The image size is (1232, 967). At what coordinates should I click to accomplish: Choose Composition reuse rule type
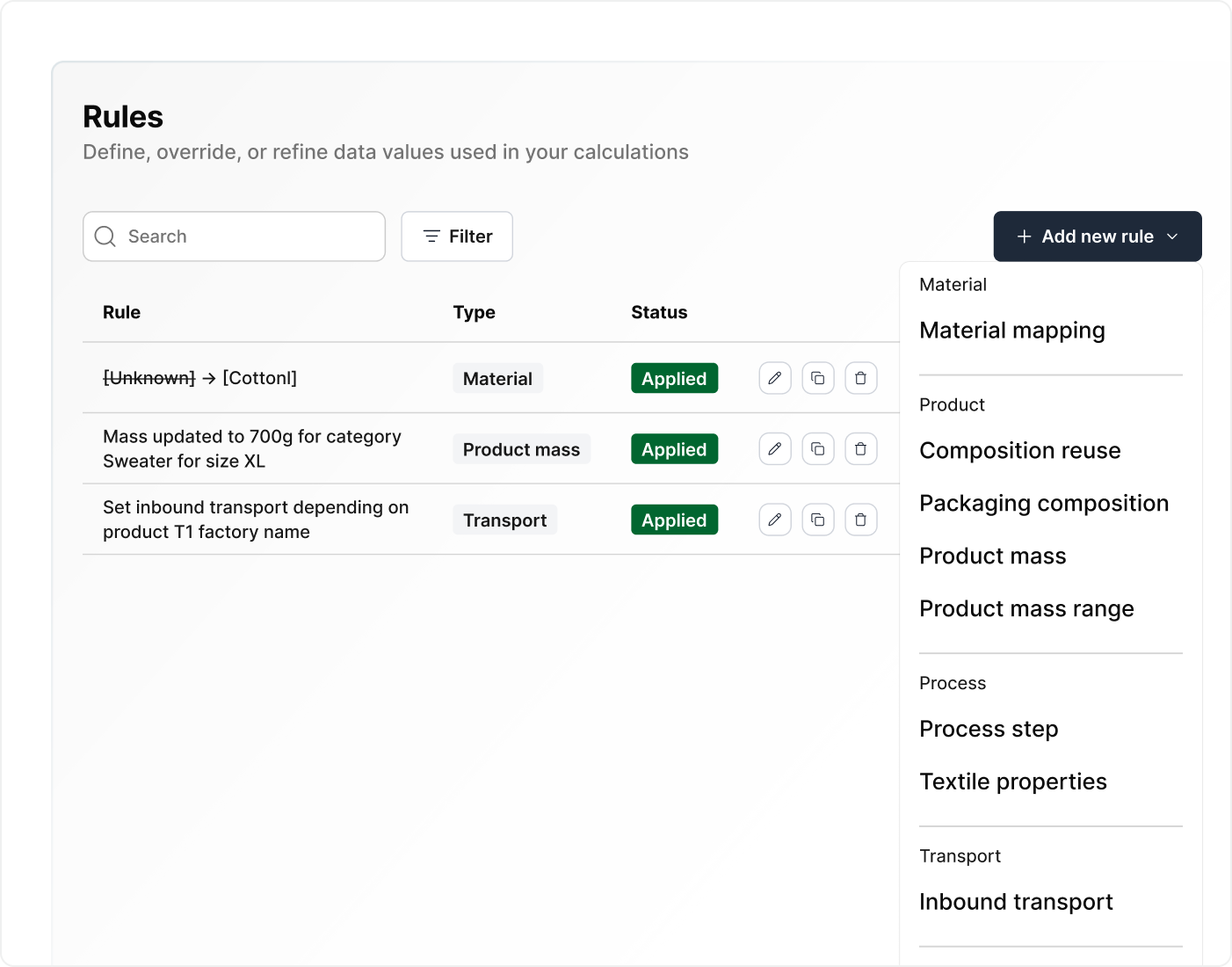coord(1019,451)
